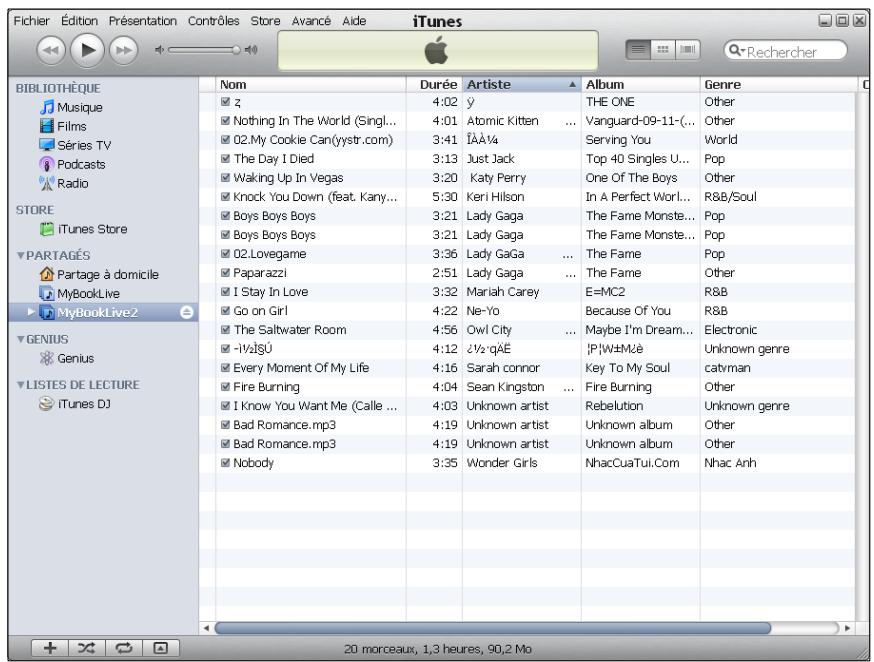Screen dimensions: 874x662
Task: Uncheck I Stay In Love checkbox
Action: [x=225, y=291]
